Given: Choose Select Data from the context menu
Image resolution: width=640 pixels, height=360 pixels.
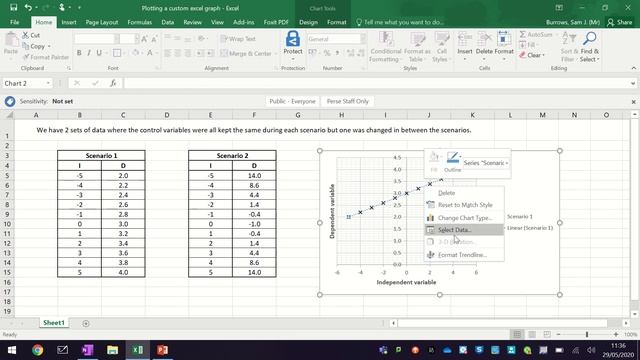Looking at the screenshot, I should (464, 230).
